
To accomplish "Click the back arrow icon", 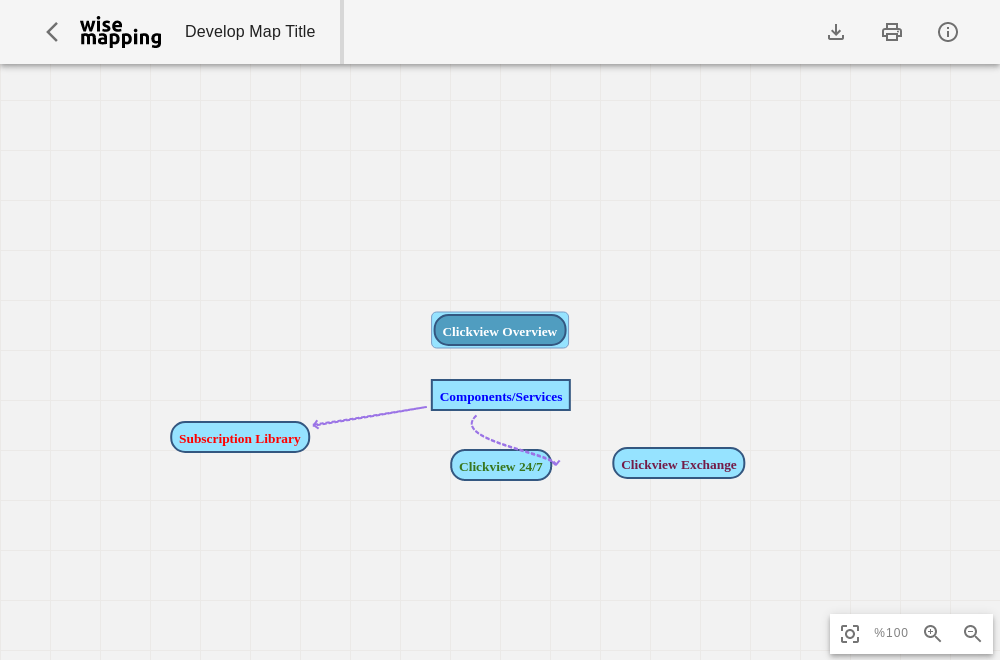I will point(52,32).
